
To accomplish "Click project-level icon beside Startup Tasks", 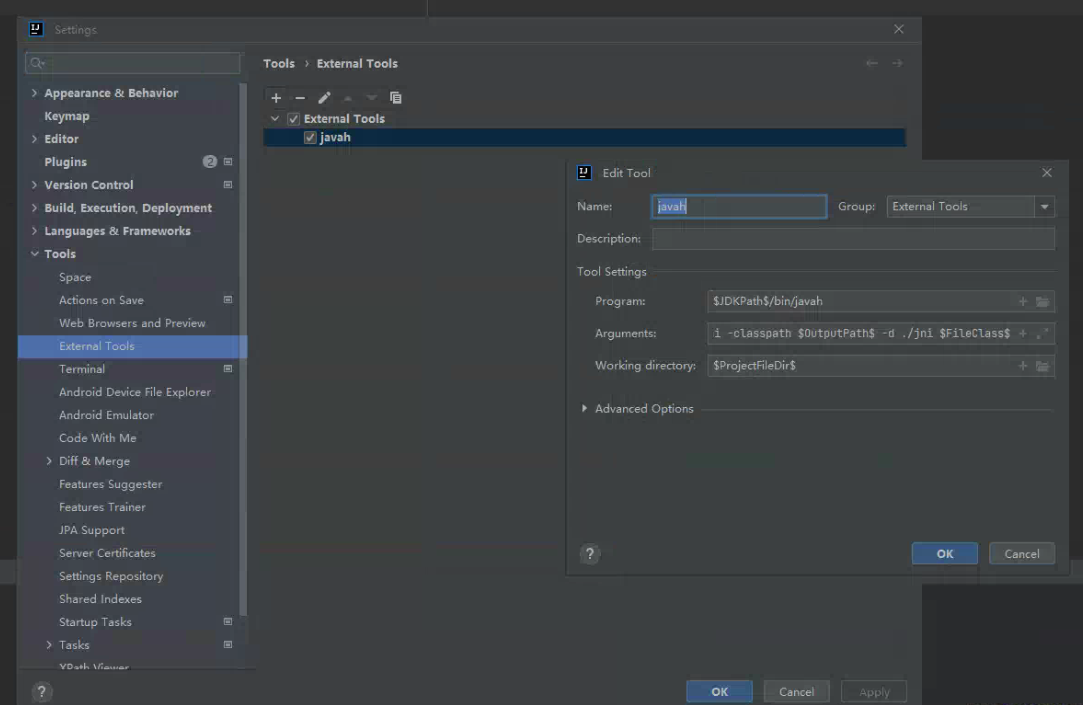I will point(228,621).
